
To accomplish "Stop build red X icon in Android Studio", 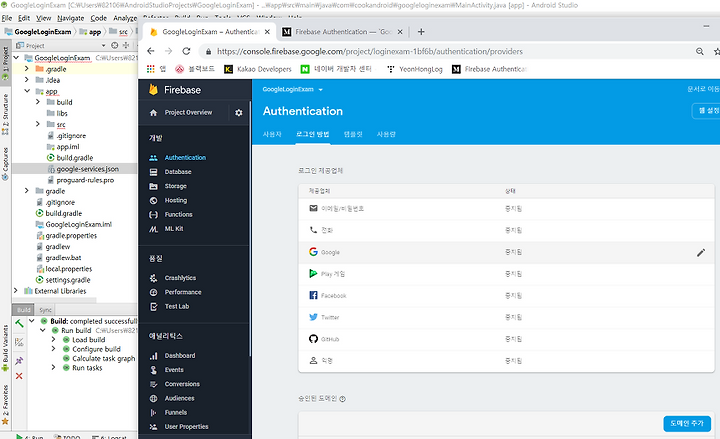I will coord(19,376).
